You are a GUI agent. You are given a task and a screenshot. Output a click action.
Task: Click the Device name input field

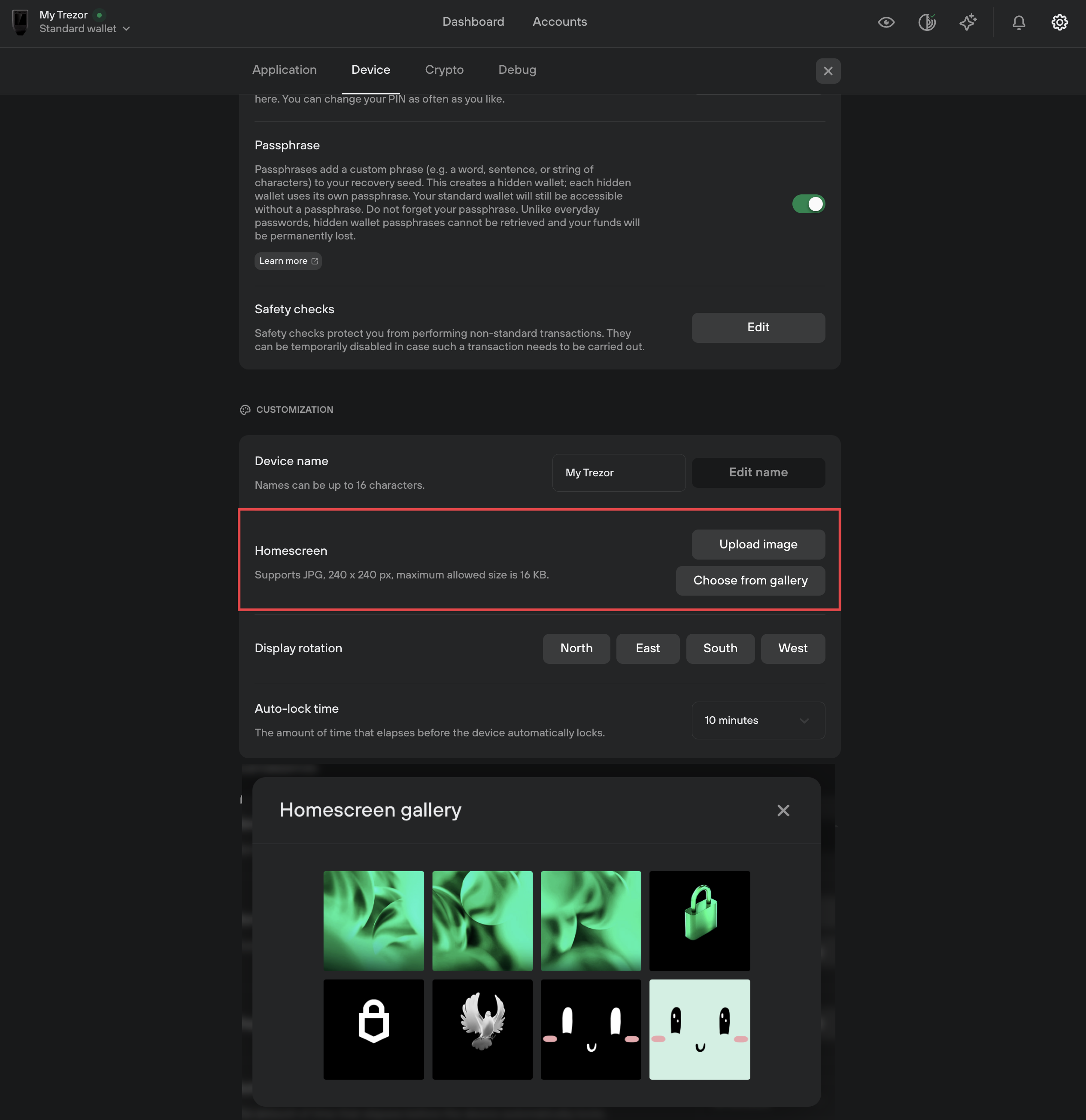pyautogui.click(x=619, y=472)
